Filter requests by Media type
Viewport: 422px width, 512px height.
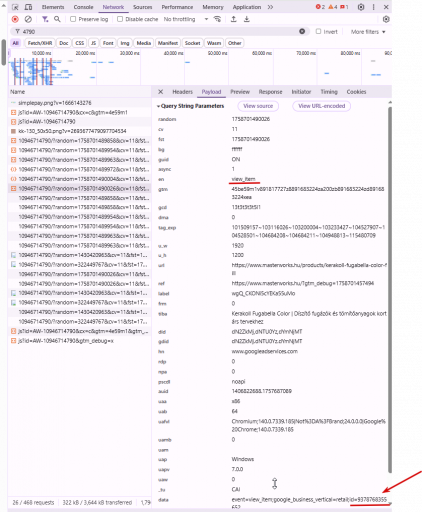[144, 43]
